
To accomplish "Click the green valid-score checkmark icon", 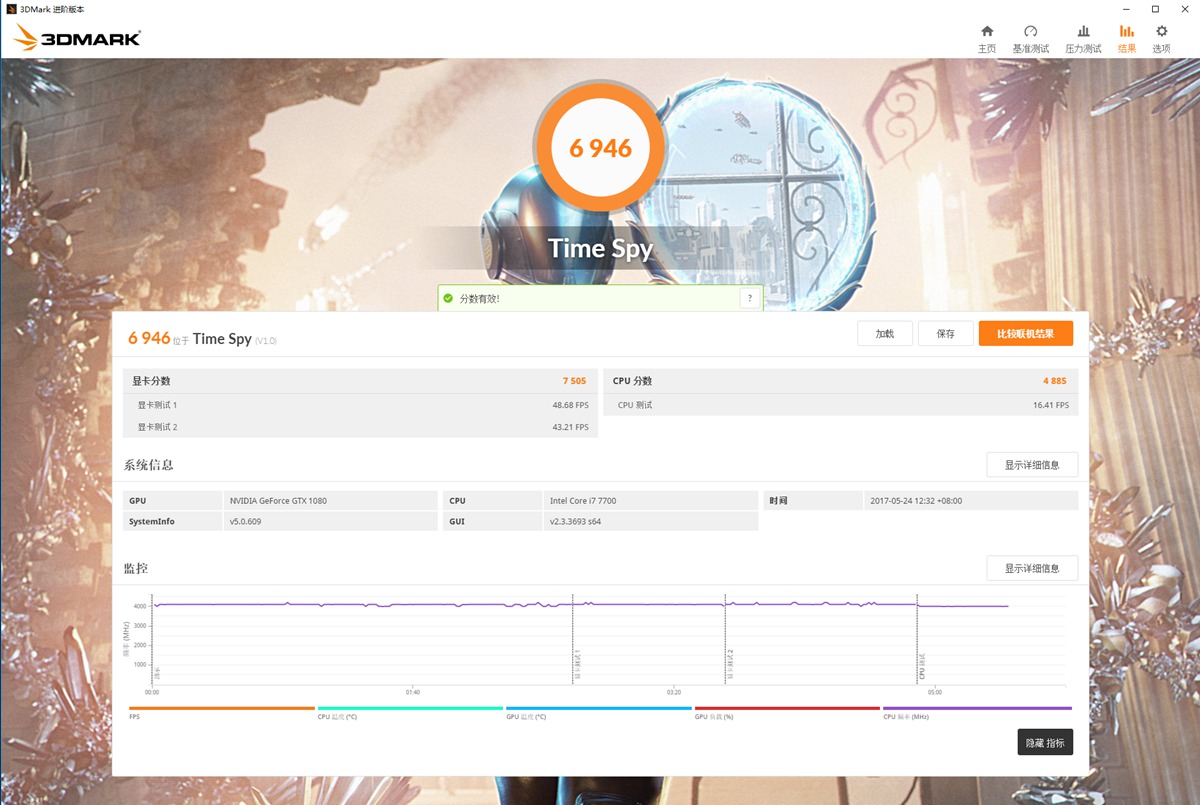I will [448, 298].
